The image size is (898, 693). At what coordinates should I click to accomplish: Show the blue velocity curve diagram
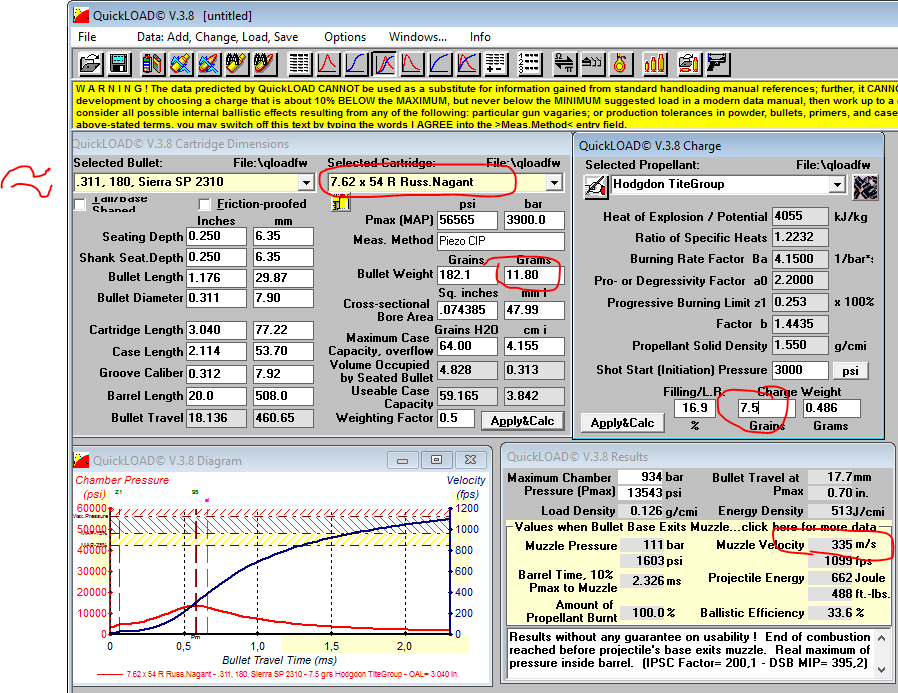pyautogui.click(x=356, y=64)
